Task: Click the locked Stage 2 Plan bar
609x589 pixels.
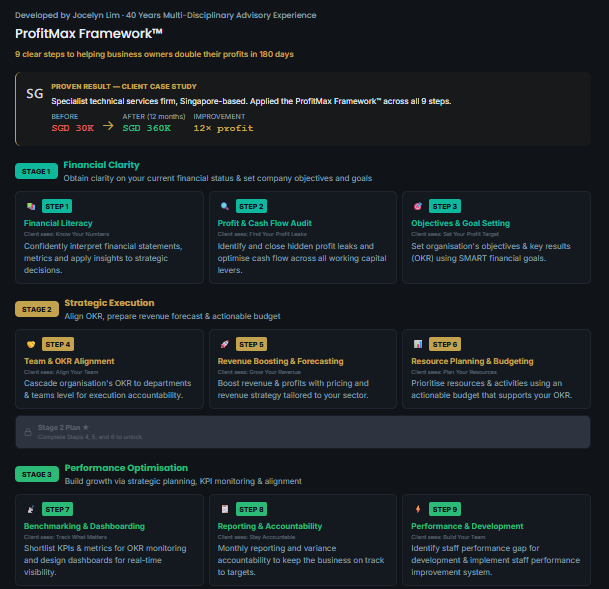Action: point(303,432)
